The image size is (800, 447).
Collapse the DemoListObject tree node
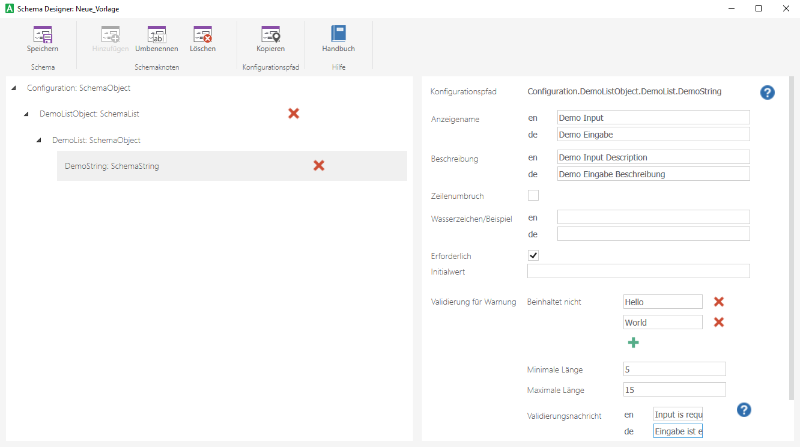pos(27,115)
